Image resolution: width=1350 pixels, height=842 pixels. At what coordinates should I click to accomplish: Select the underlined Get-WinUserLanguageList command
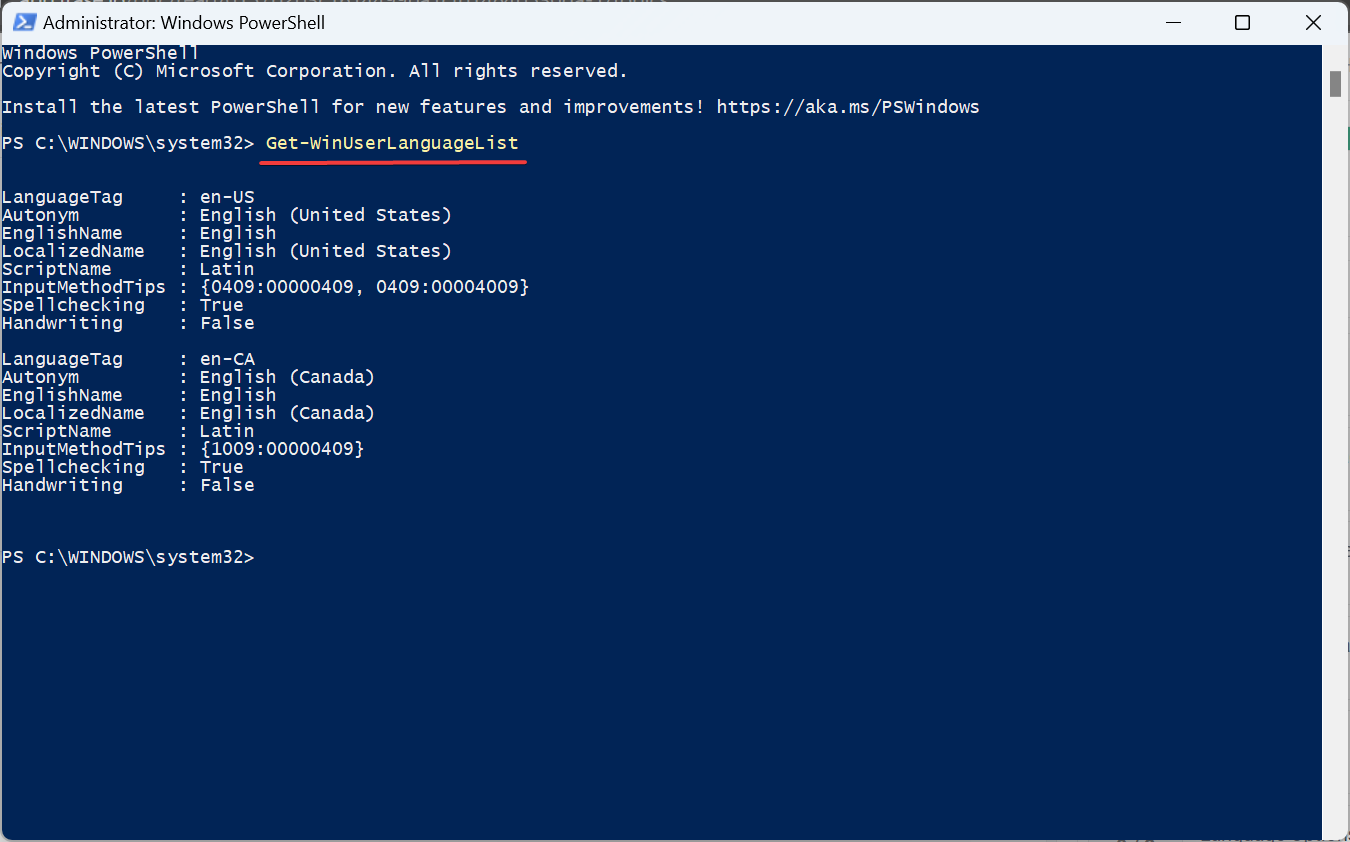392,142
